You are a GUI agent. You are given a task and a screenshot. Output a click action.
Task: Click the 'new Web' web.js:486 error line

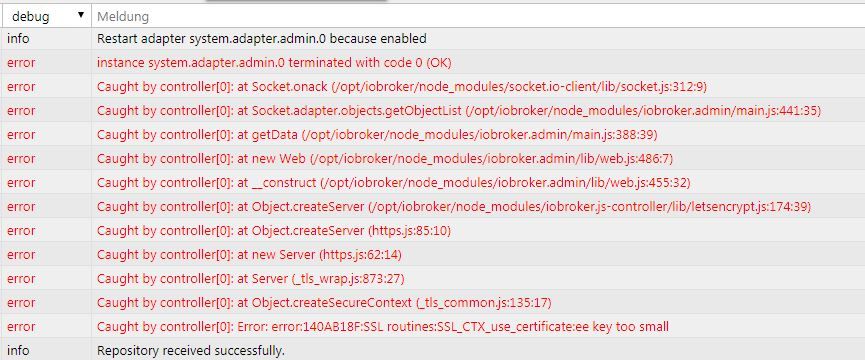click(x=385, y=159)
